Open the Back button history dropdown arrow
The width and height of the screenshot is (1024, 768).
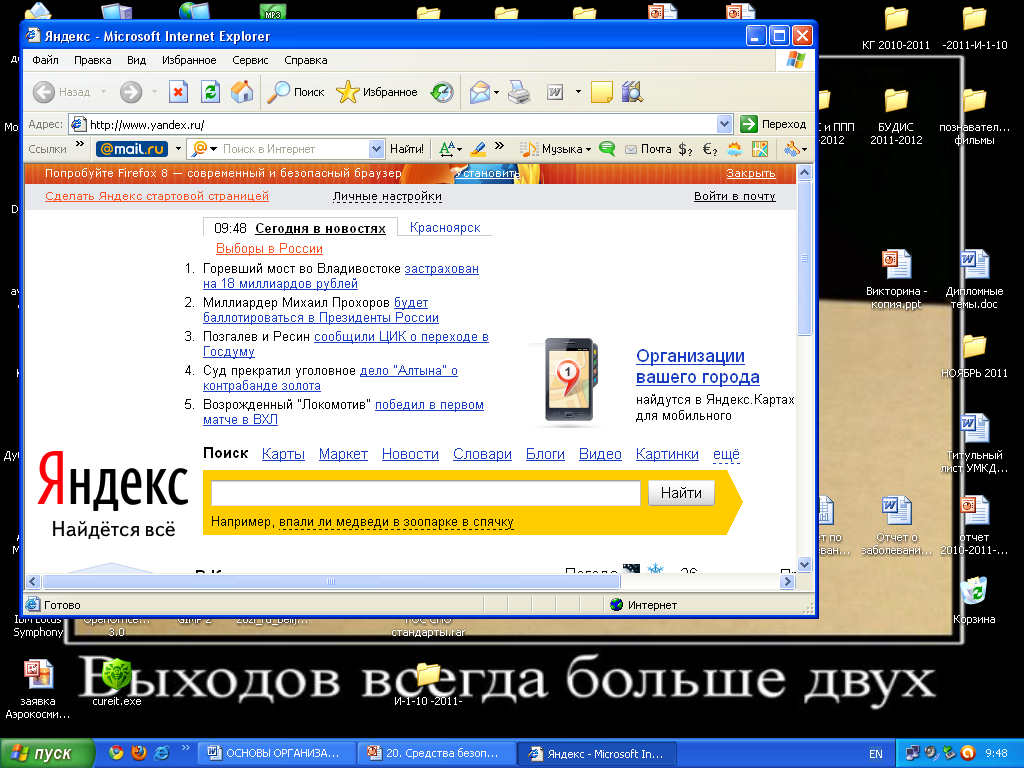[x=103, y=92]
